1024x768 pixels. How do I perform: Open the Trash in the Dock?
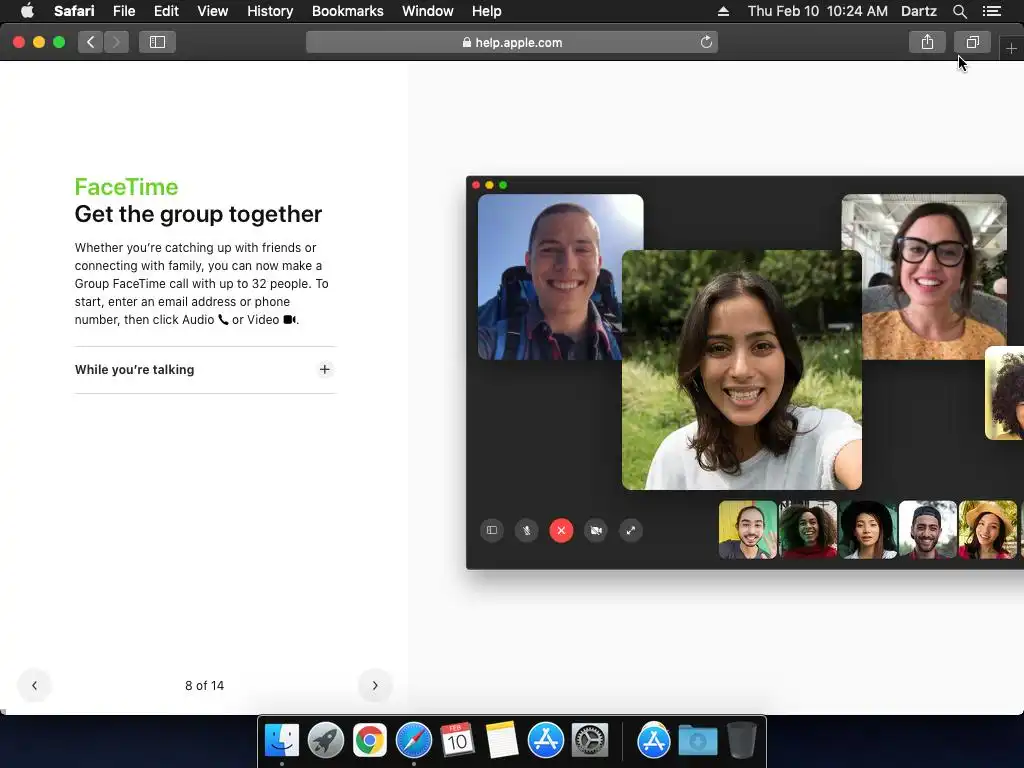click(742, 741)
